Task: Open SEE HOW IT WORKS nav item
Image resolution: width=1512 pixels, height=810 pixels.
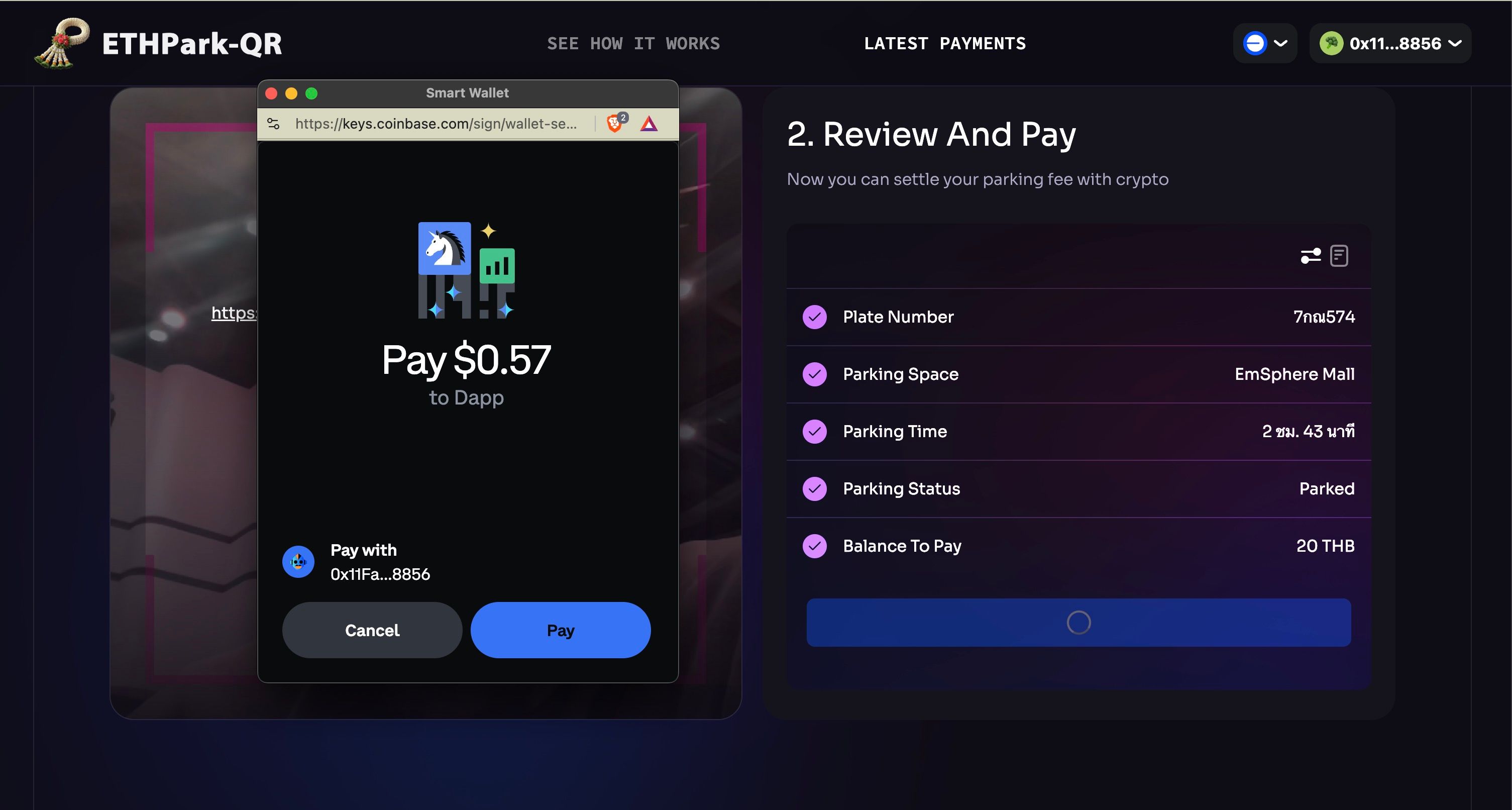Action: pos(633,43)
